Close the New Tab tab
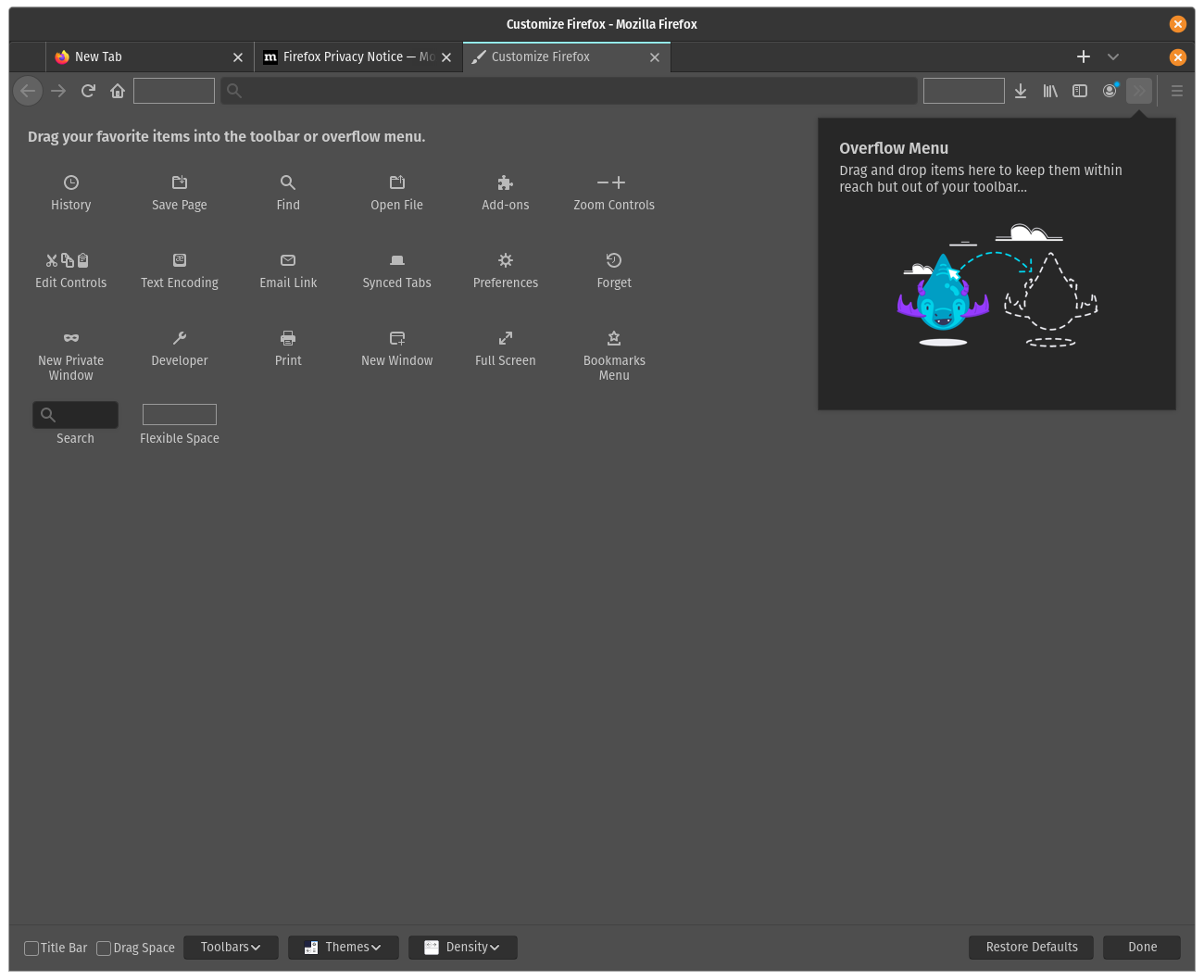1204x980 pixels. click(238, 57)
